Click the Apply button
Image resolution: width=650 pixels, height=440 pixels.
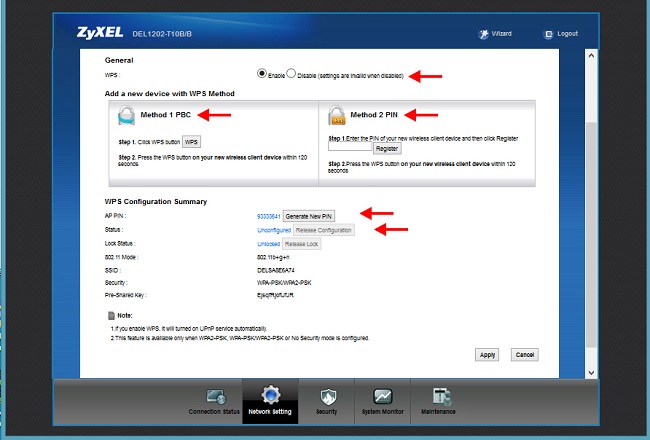coord(487,355)
